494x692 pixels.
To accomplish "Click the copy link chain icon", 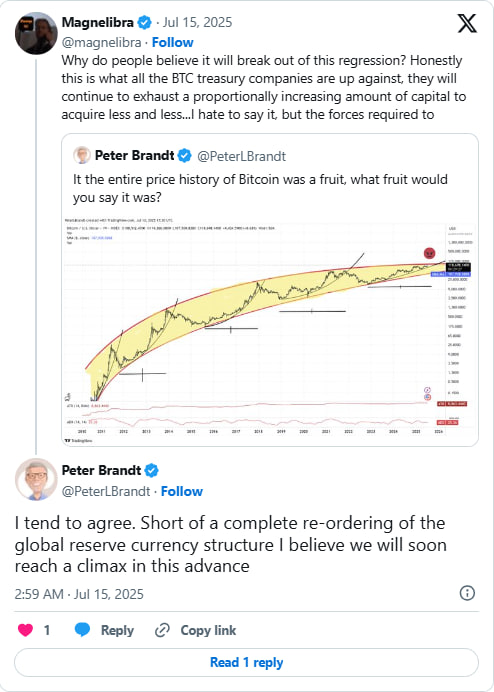I will click(162, 630).
